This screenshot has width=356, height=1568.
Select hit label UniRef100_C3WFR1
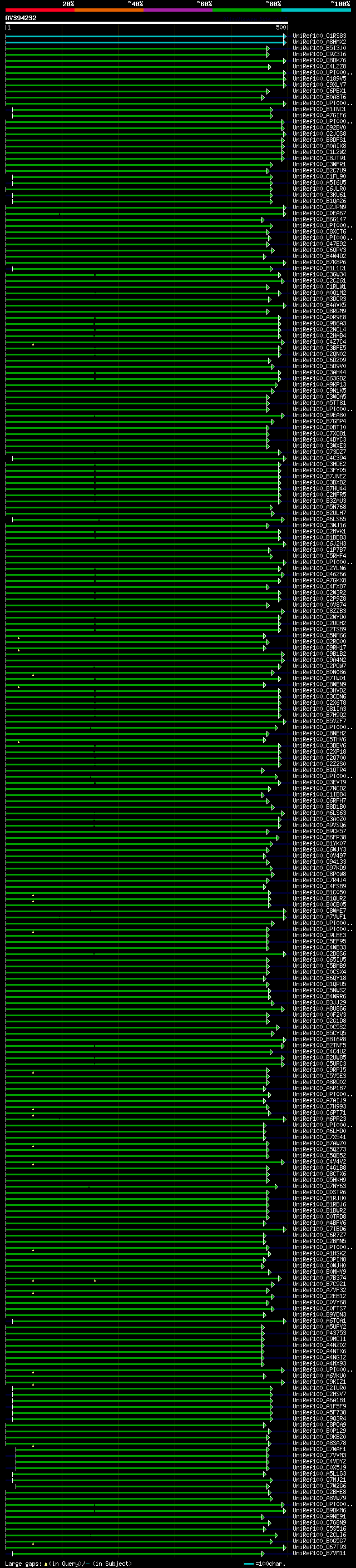pos(319,164)
